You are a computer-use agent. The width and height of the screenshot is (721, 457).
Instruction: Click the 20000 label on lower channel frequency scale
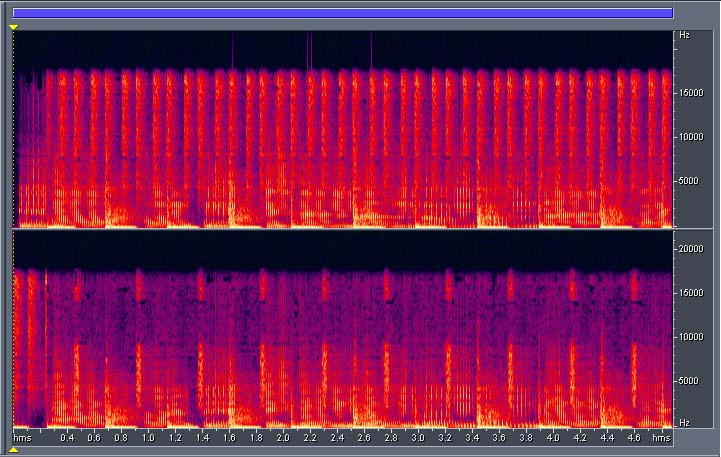point(691,249)
